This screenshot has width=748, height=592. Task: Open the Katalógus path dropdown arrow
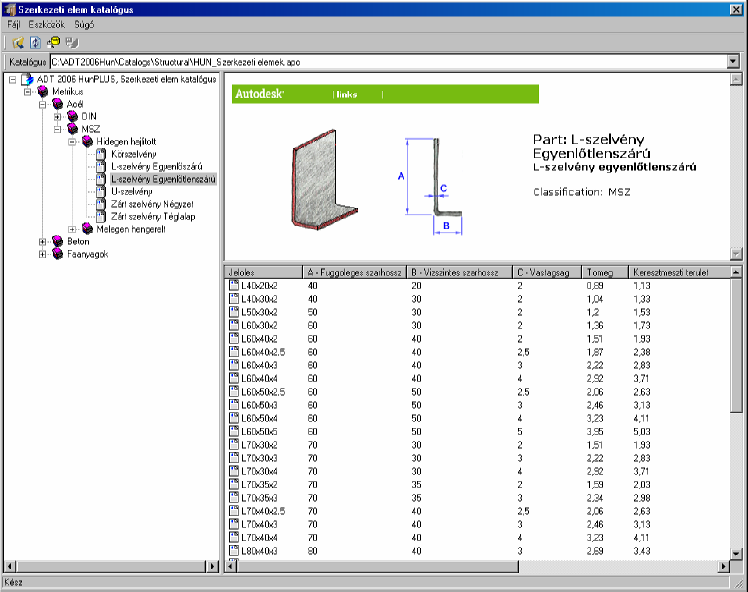733,62
